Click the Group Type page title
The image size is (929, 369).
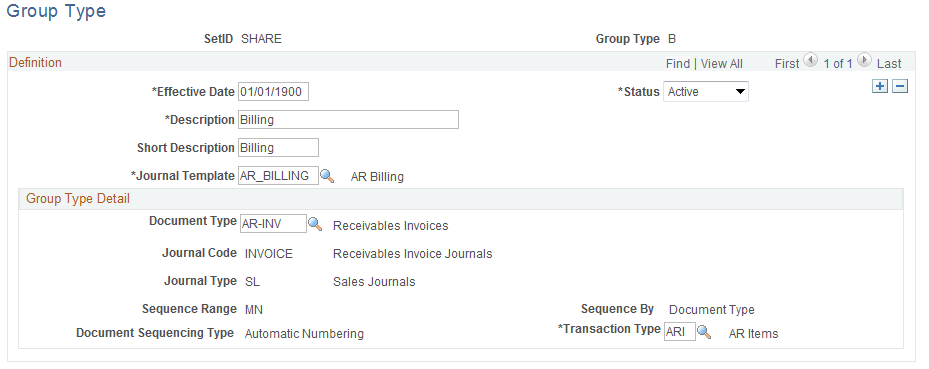[x=56, y=11]
